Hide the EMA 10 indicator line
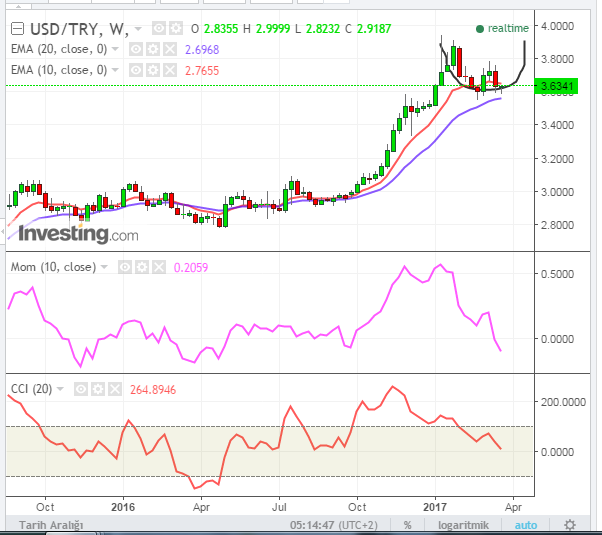 (136, 70)
